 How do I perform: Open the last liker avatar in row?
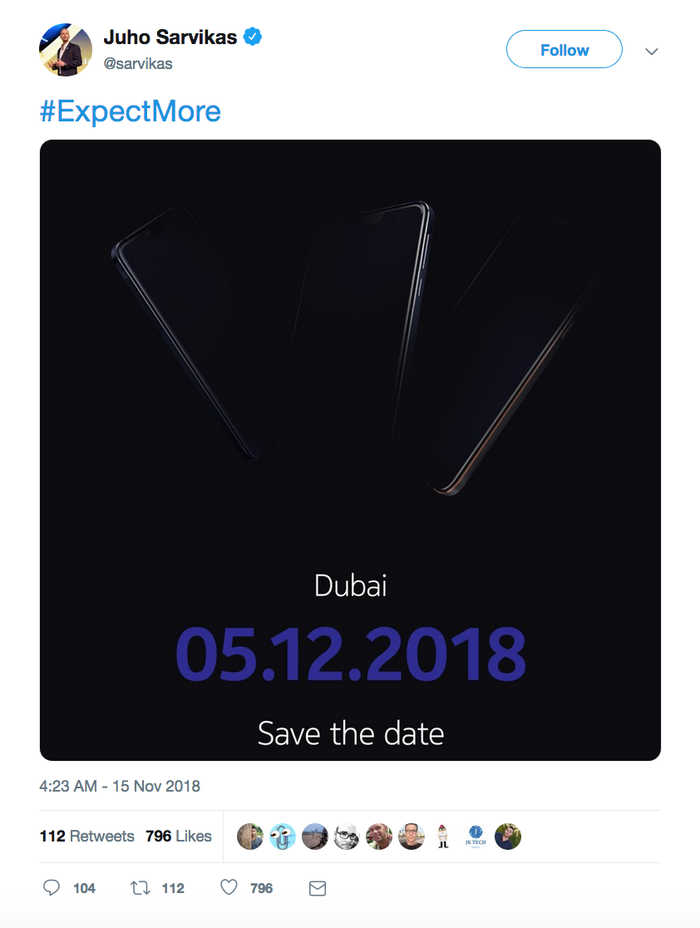point(508,836)
